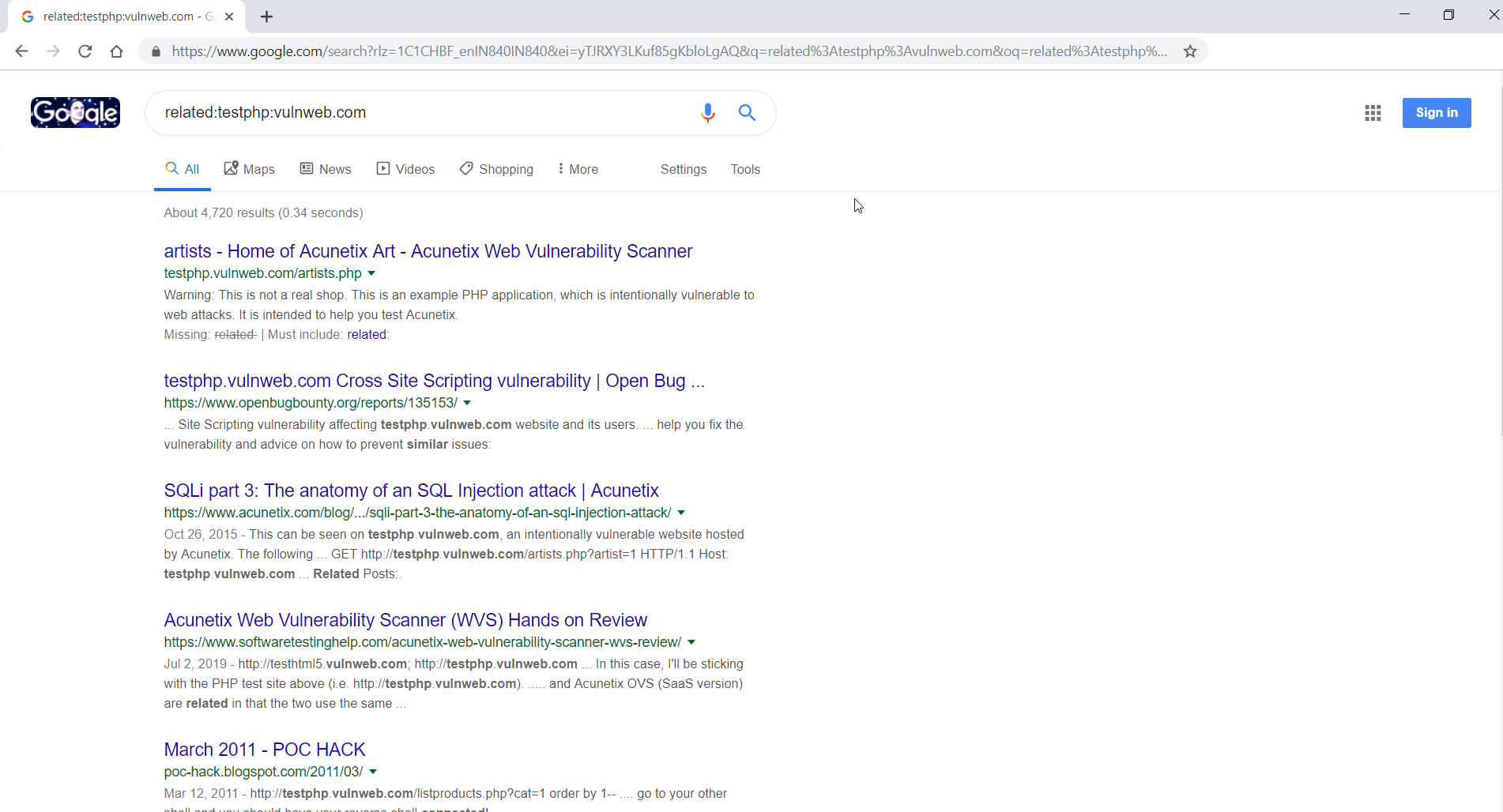Expand dropdown next to testphp.vulnweb.com/artists.php
Screen dimensions: 1503x812
tap(371, 273)
